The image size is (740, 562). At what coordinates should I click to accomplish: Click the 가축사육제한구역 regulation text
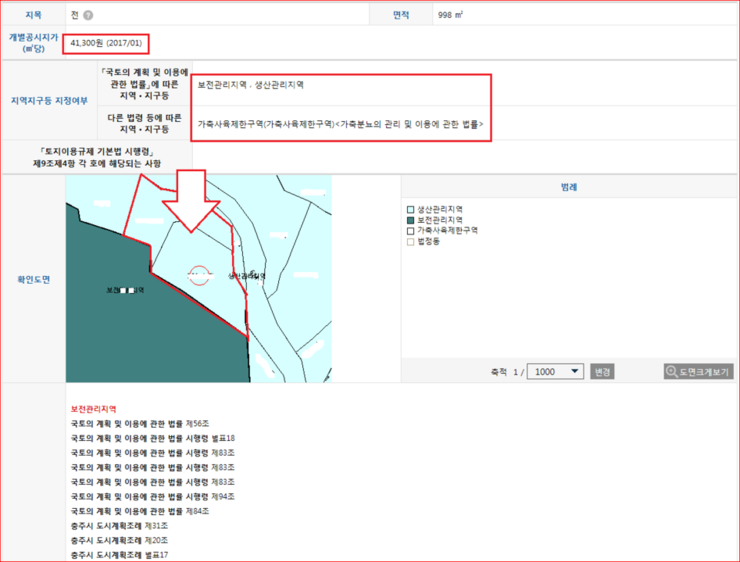pyautogui.click(x=340, y=124)
